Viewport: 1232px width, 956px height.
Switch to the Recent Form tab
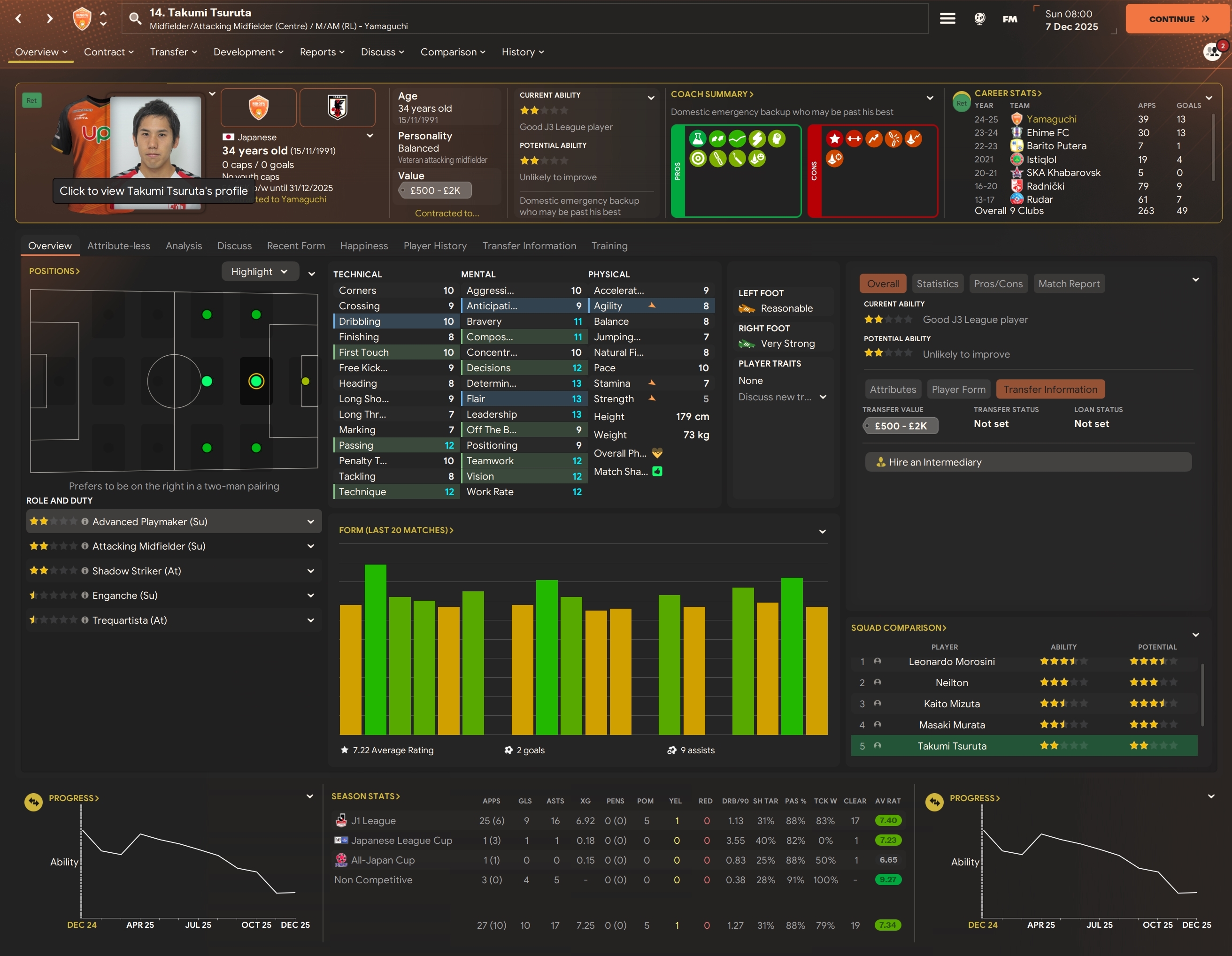(296, 246)
